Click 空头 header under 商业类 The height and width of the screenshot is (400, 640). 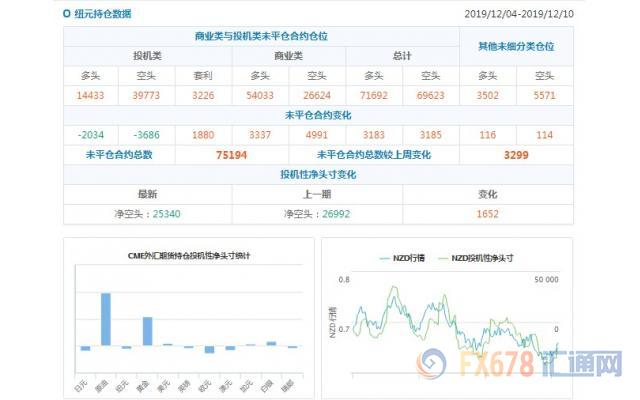click(317, 76)
